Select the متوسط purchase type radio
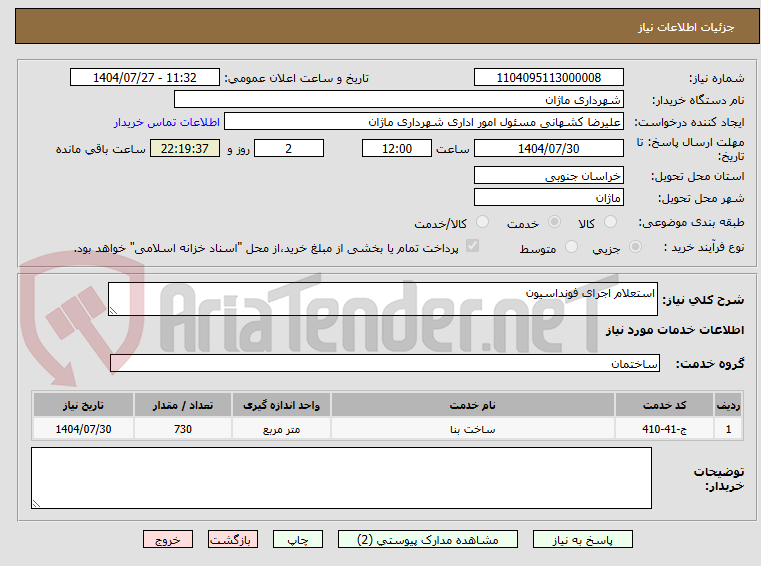Image resolution: width=761 pixels, height=566 pixels. coord(571,247)
